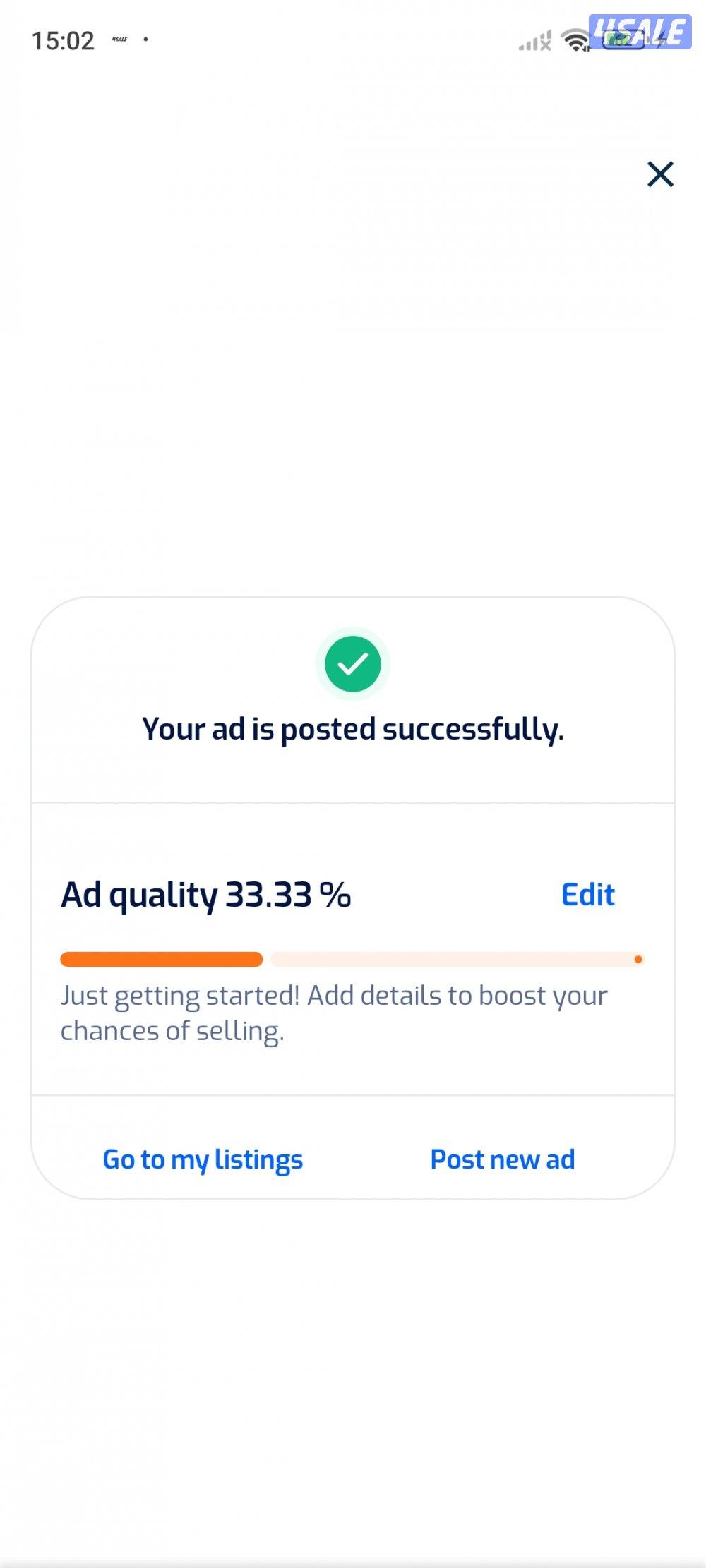Close the ad posted confirmation screen
Viewport: 706px width, 1568px height.
point(660,174)
